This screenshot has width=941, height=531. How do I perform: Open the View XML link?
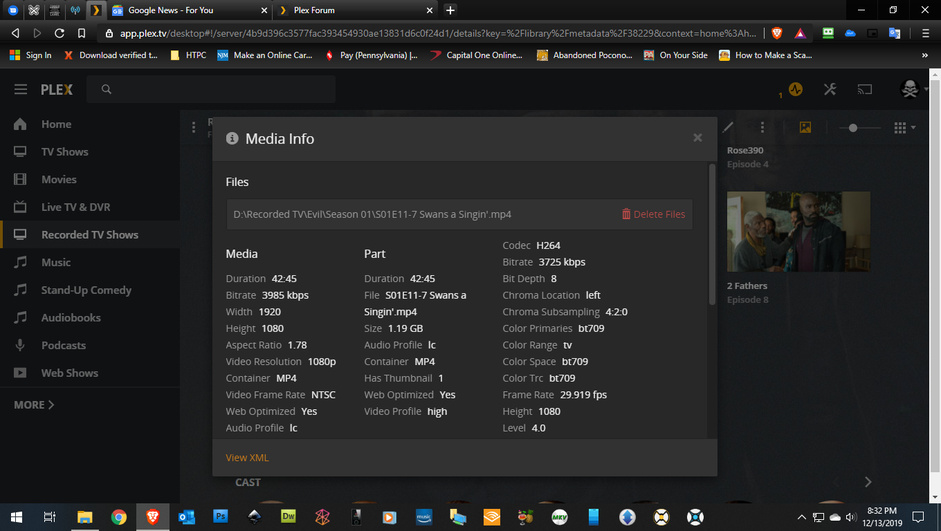click(247, 457)
